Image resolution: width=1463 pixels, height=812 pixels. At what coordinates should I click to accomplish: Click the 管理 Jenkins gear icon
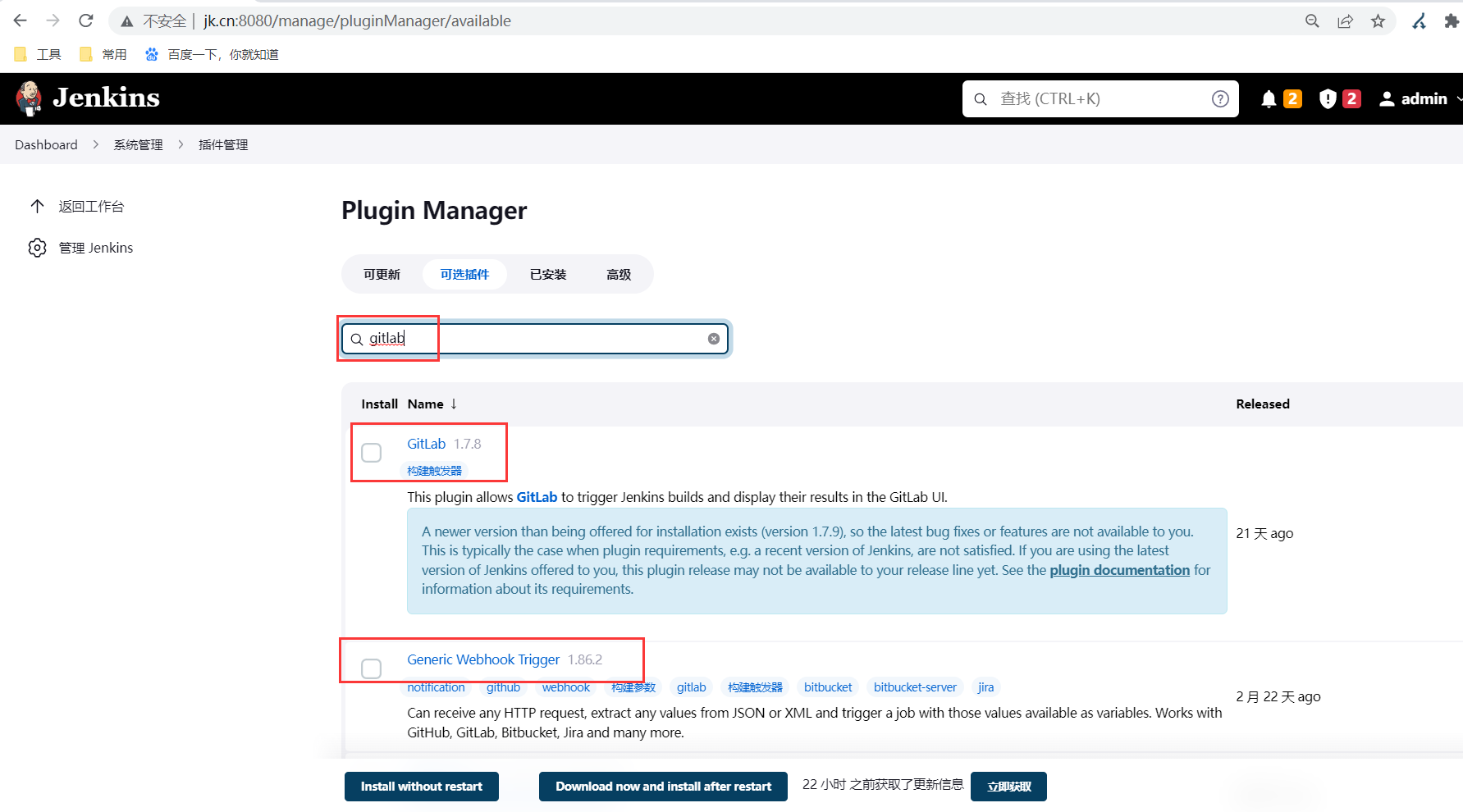[x=37, y=248]
